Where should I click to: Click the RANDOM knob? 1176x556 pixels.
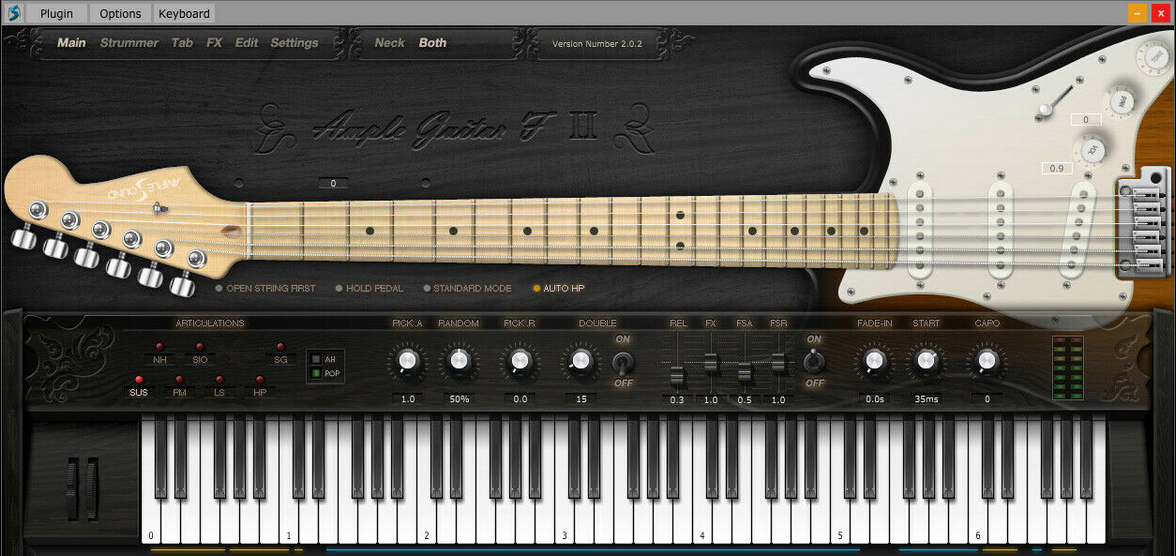[x=459, y=362]
